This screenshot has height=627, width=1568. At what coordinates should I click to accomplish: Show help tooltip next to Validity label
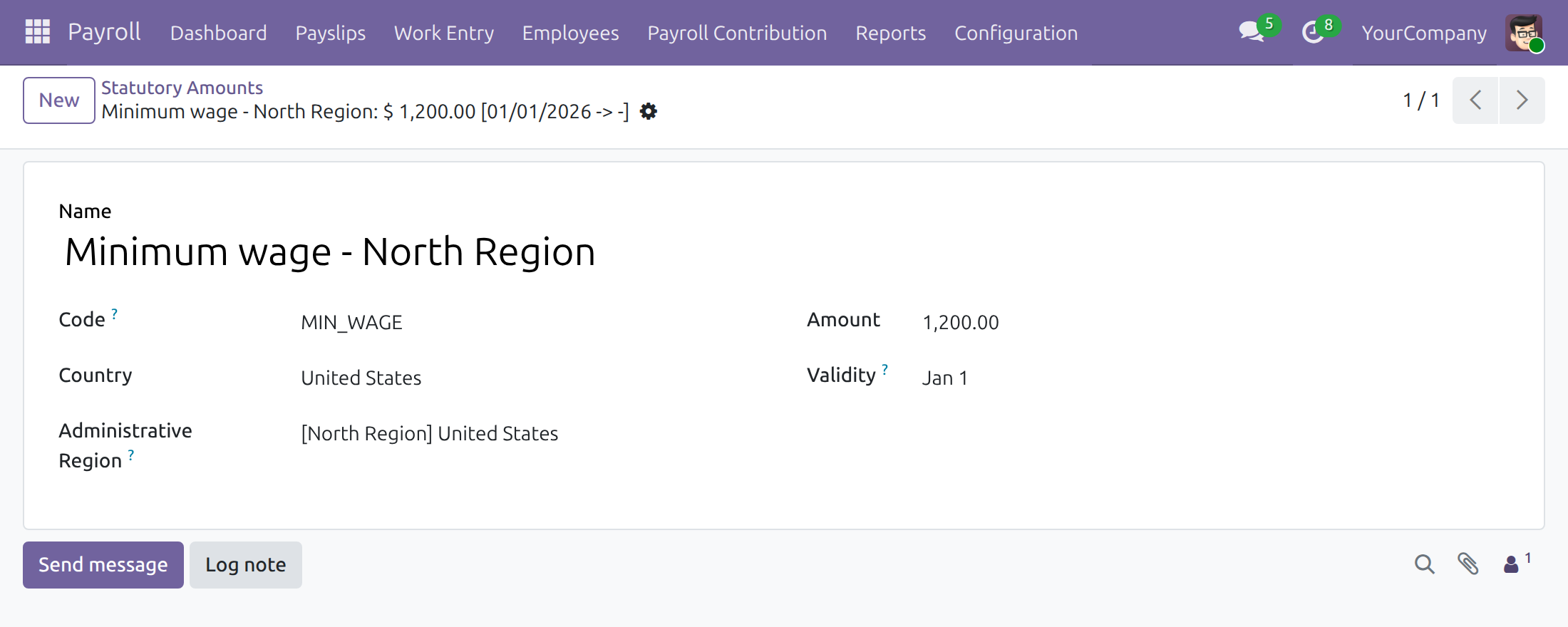[x=884, y=369]
